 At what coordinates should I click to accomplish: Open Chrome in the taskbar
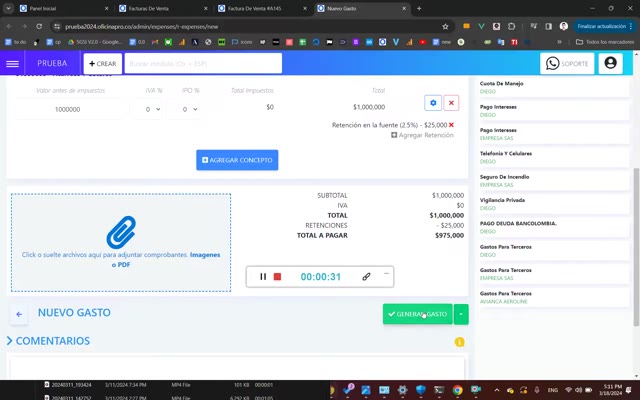point(457,390)
